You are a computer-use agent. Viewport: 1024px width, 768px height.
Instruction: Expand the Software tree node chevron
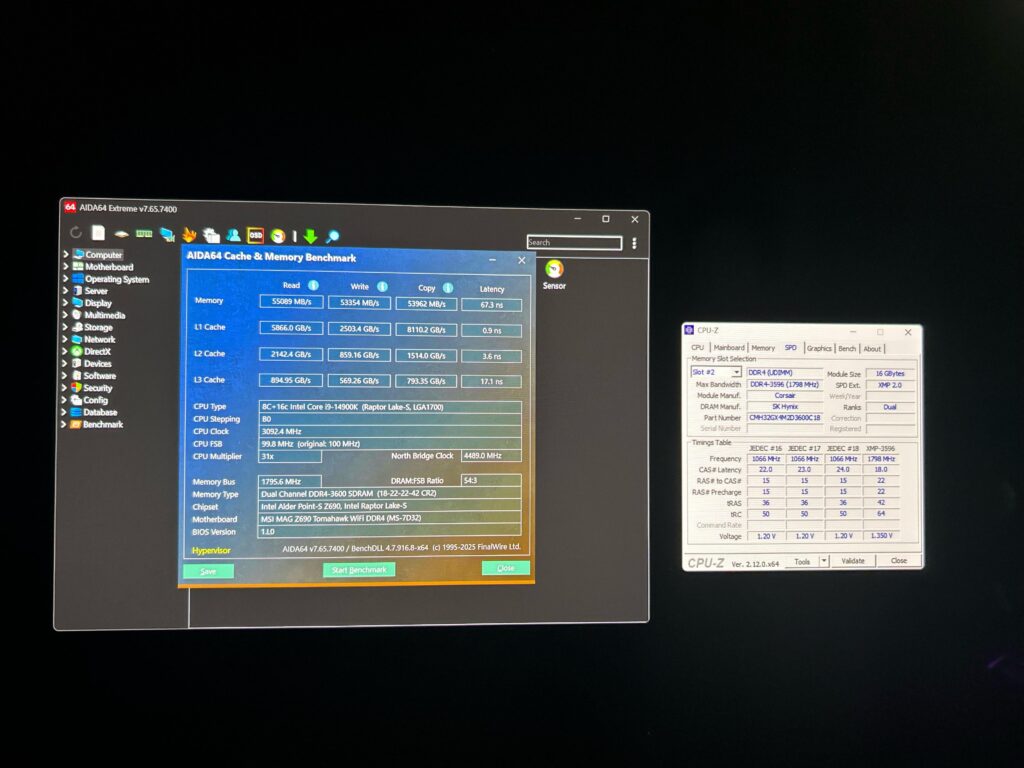pyautogui.click(x=65, y=376)
